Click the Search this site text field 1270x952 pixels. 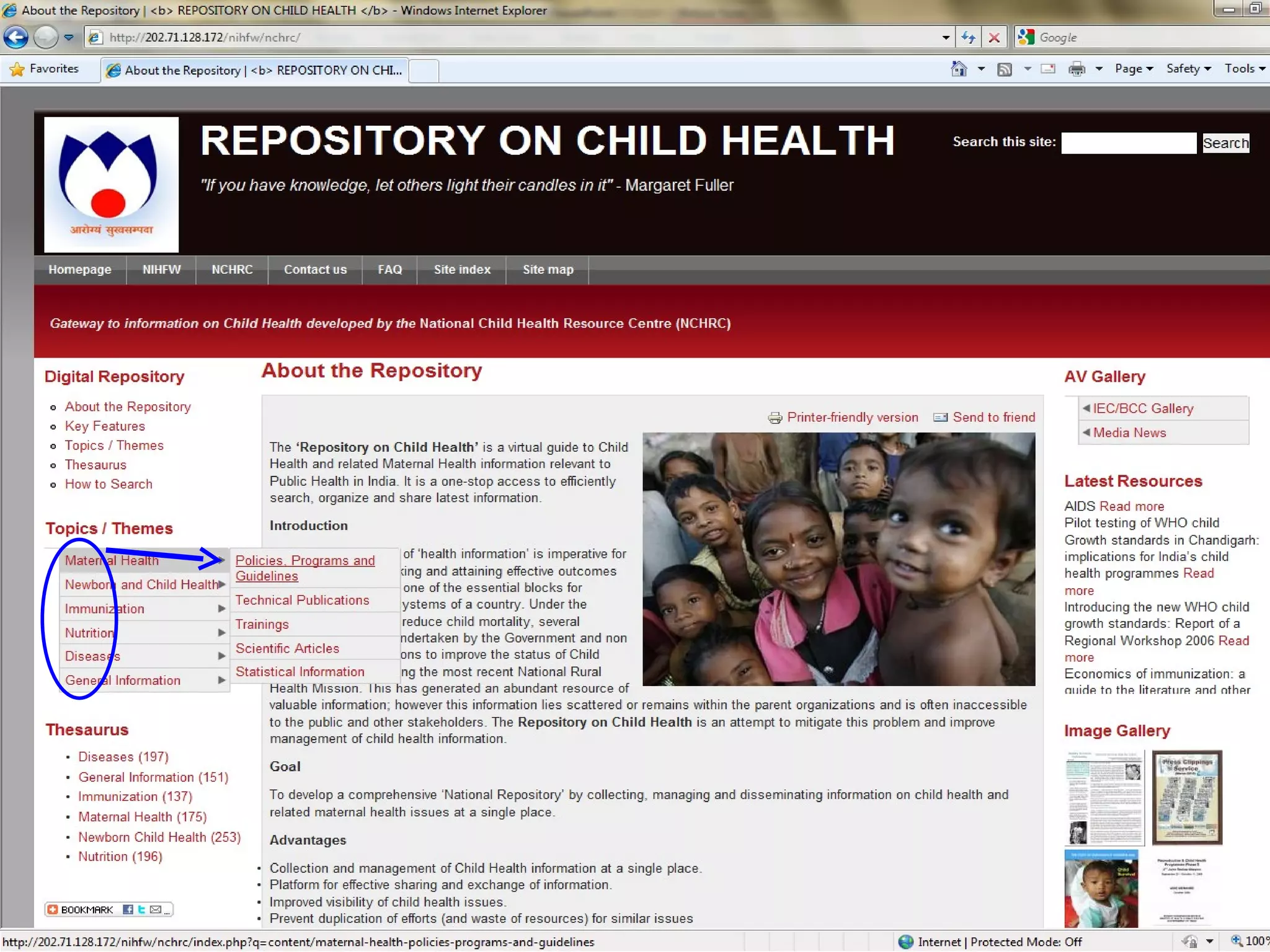point(1128,143)
